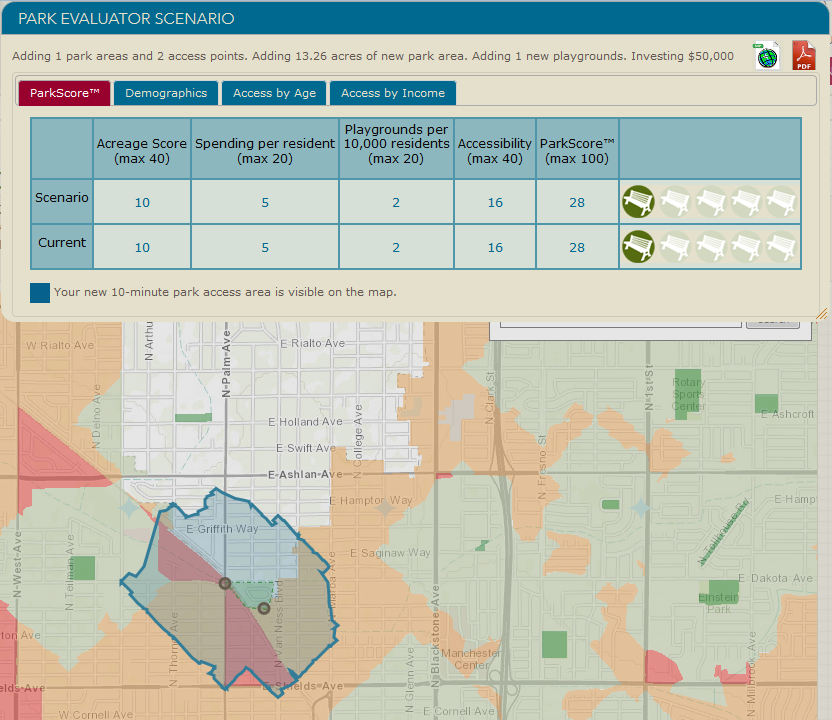This screenshot has height=720, width=832.
Task: Click the Scenario Accessibility value 16
Action: (x=495, y=202)
